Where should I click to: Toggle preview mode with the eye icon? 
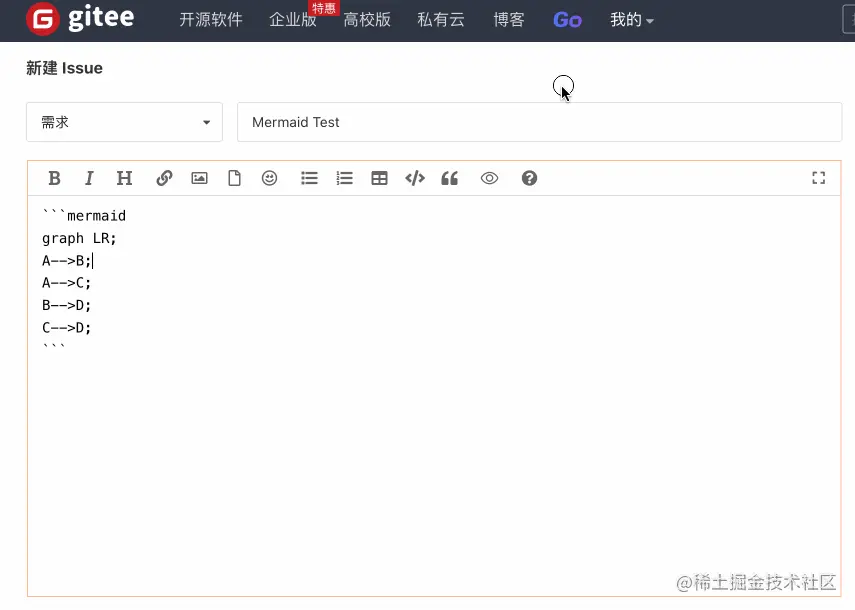pyautogui.click(x=490, y=178)
